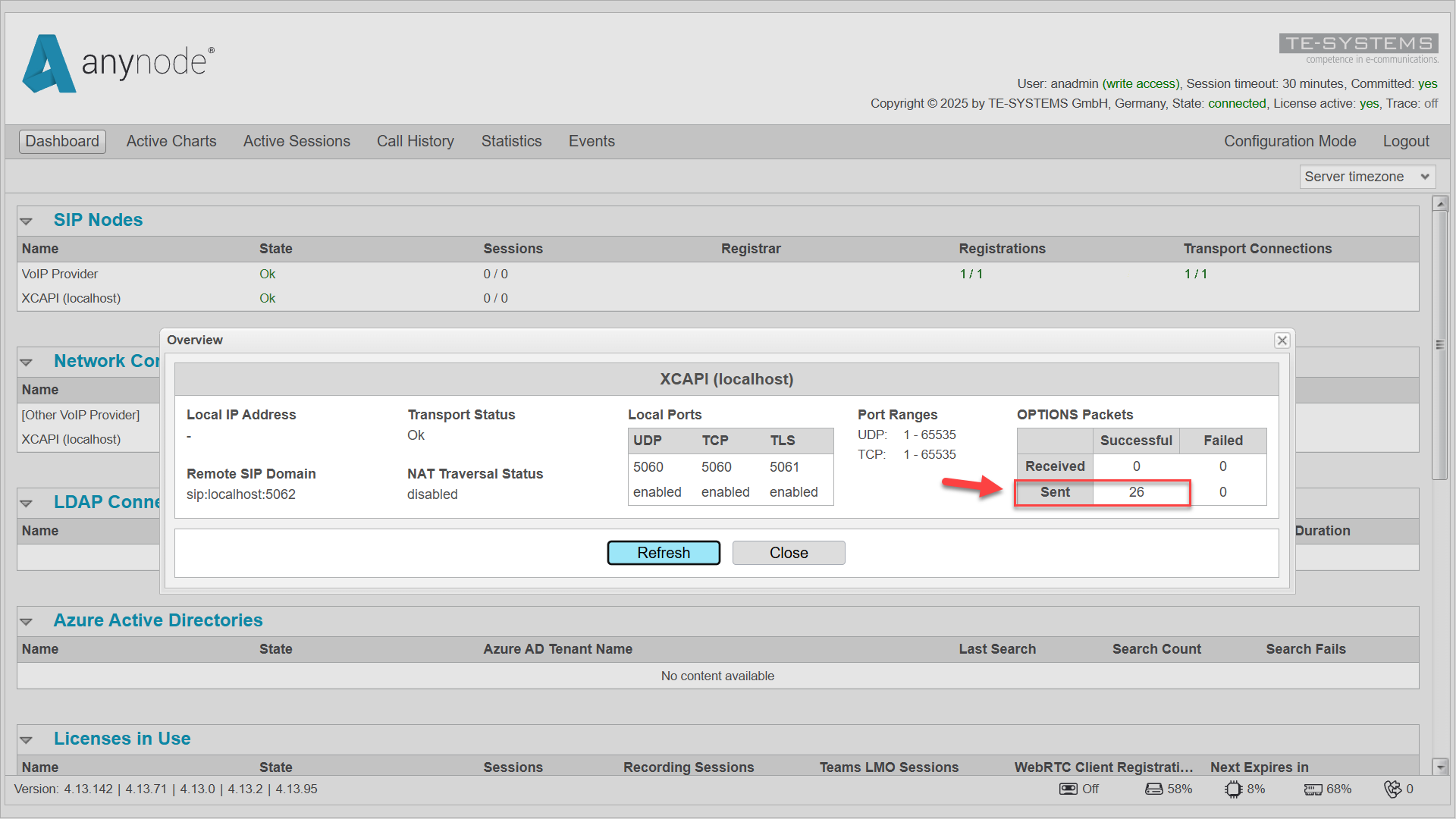Collapse the Licenses in Use section
Screen dimensions: 1456x819
(27, 740)
